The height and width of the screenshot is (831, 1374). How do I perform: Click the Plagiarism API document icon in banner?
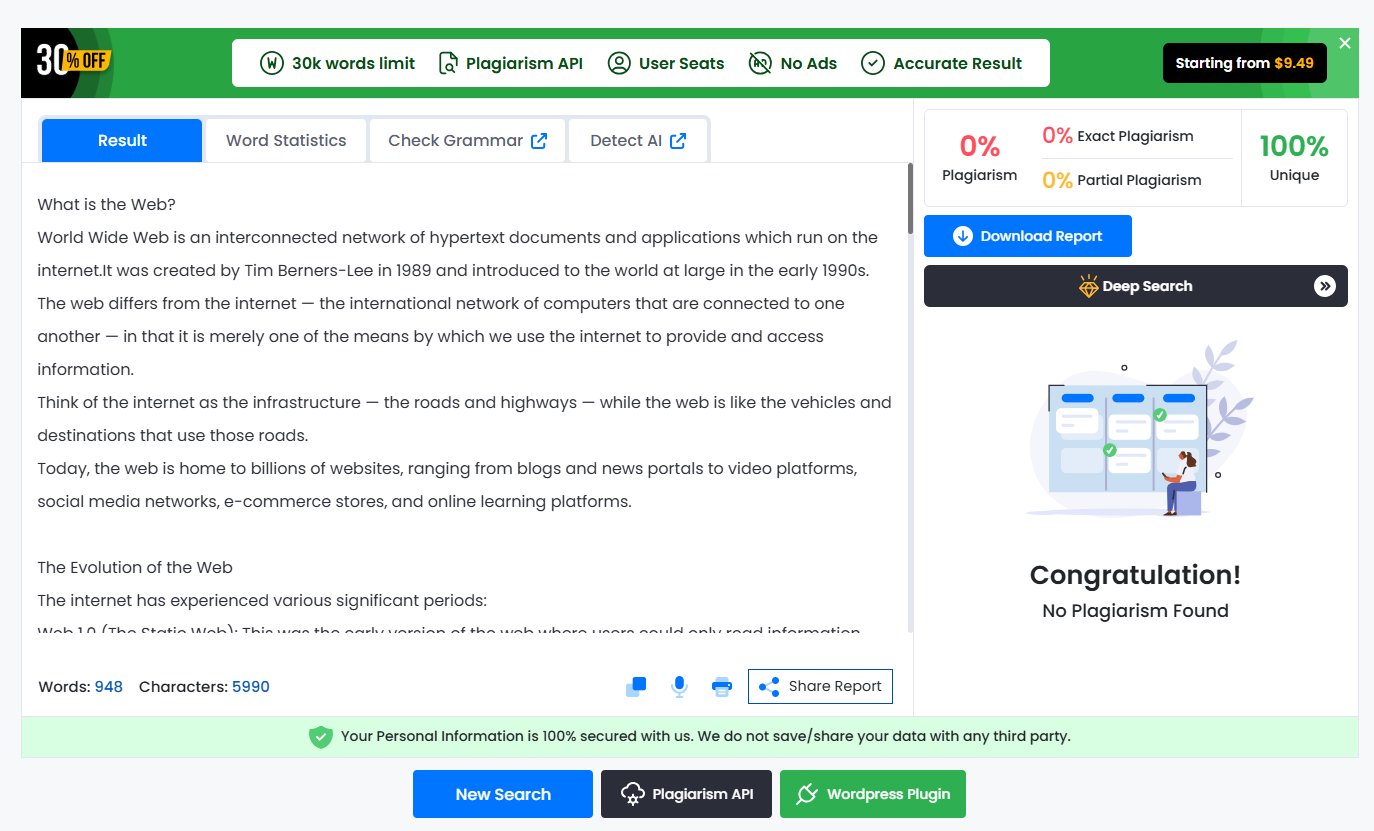[448, 63]
